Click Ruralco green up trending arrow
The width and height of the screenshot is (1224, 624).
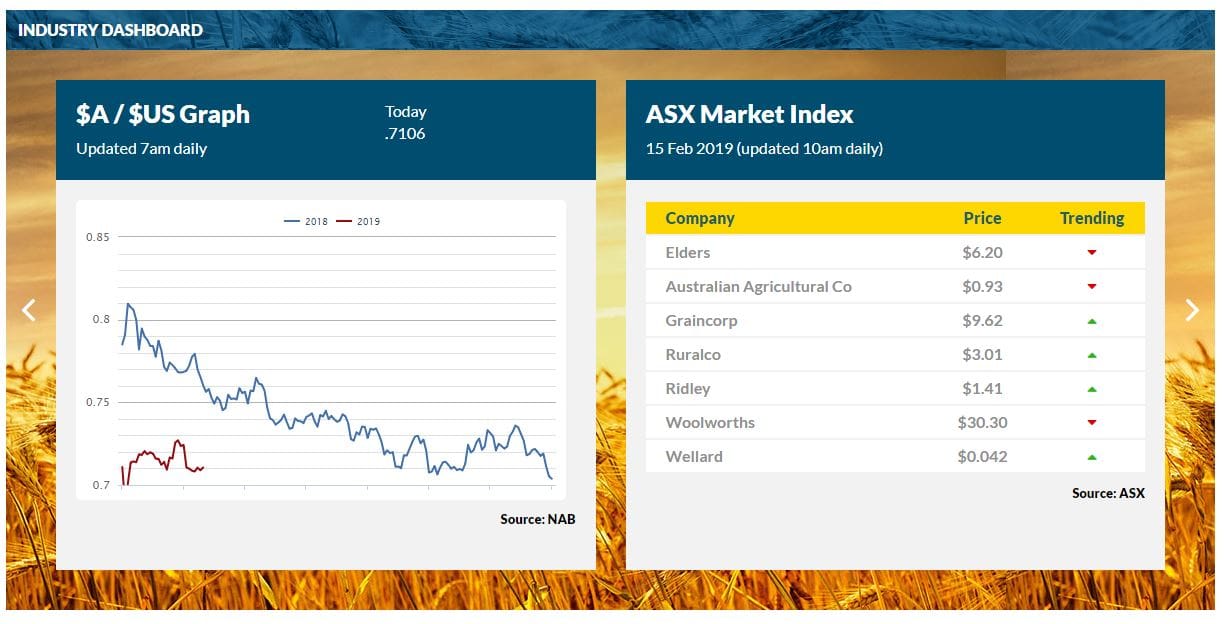point(1092,355)
